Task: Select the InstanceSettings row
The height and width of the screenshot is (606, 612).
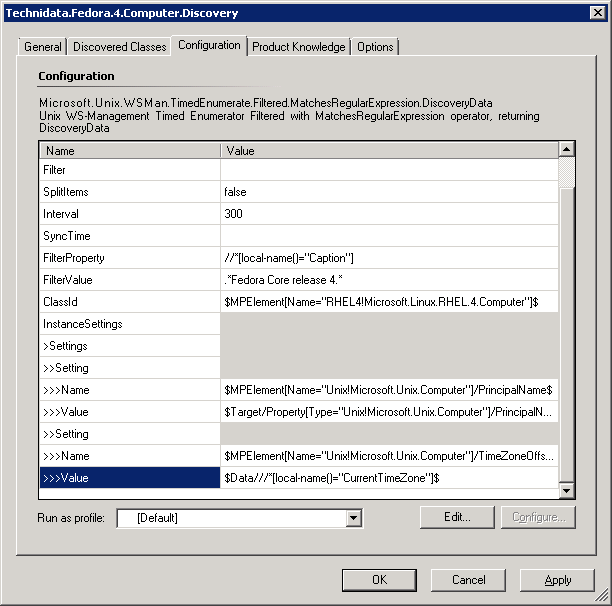Action: point(130,324)
